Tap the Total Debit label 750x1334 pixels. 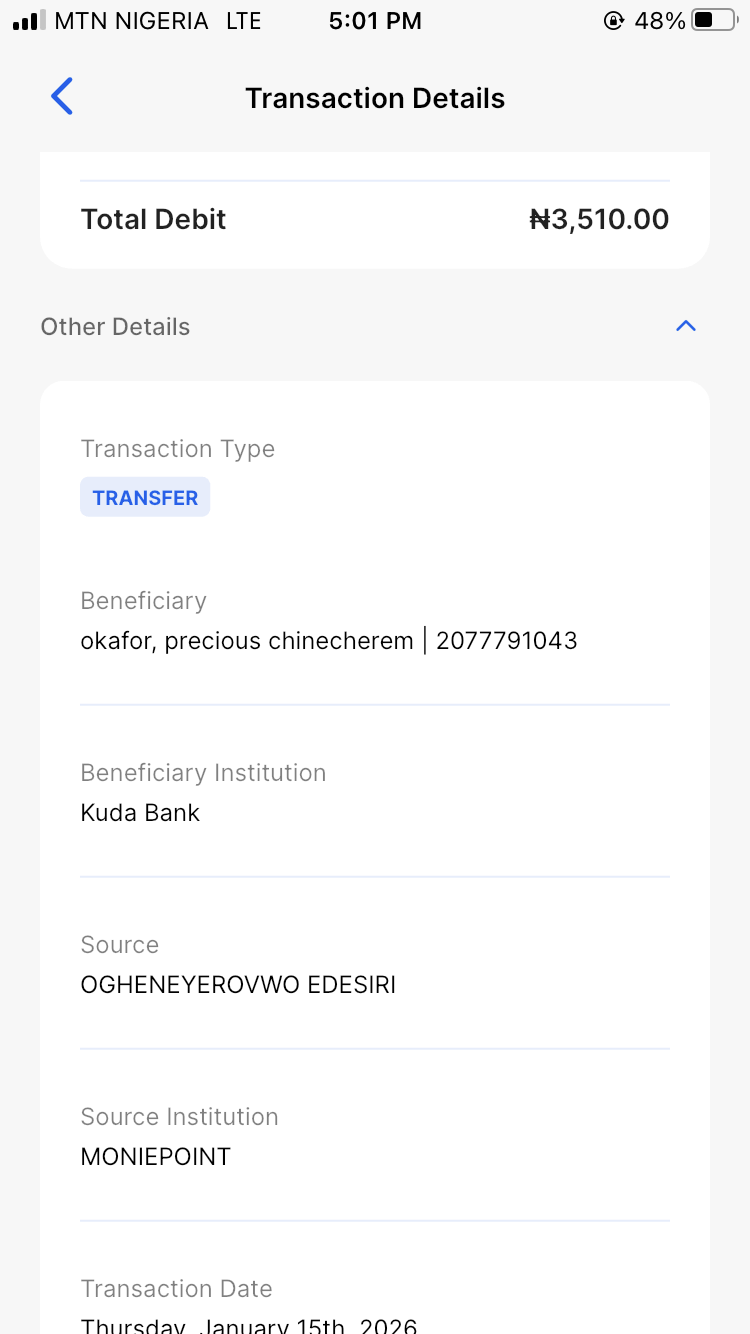153,219
